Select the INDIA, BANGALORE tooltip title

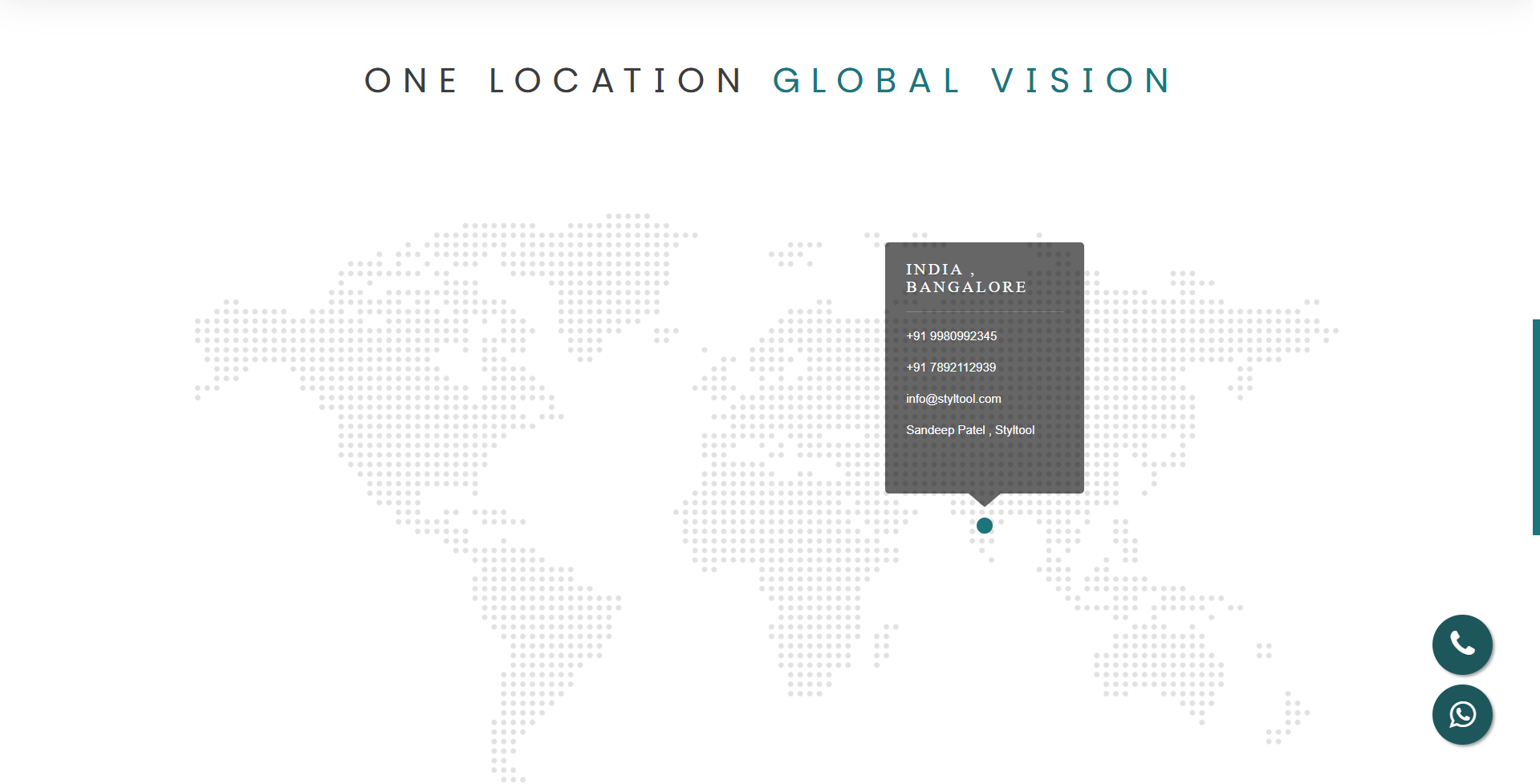coord(965,278)
